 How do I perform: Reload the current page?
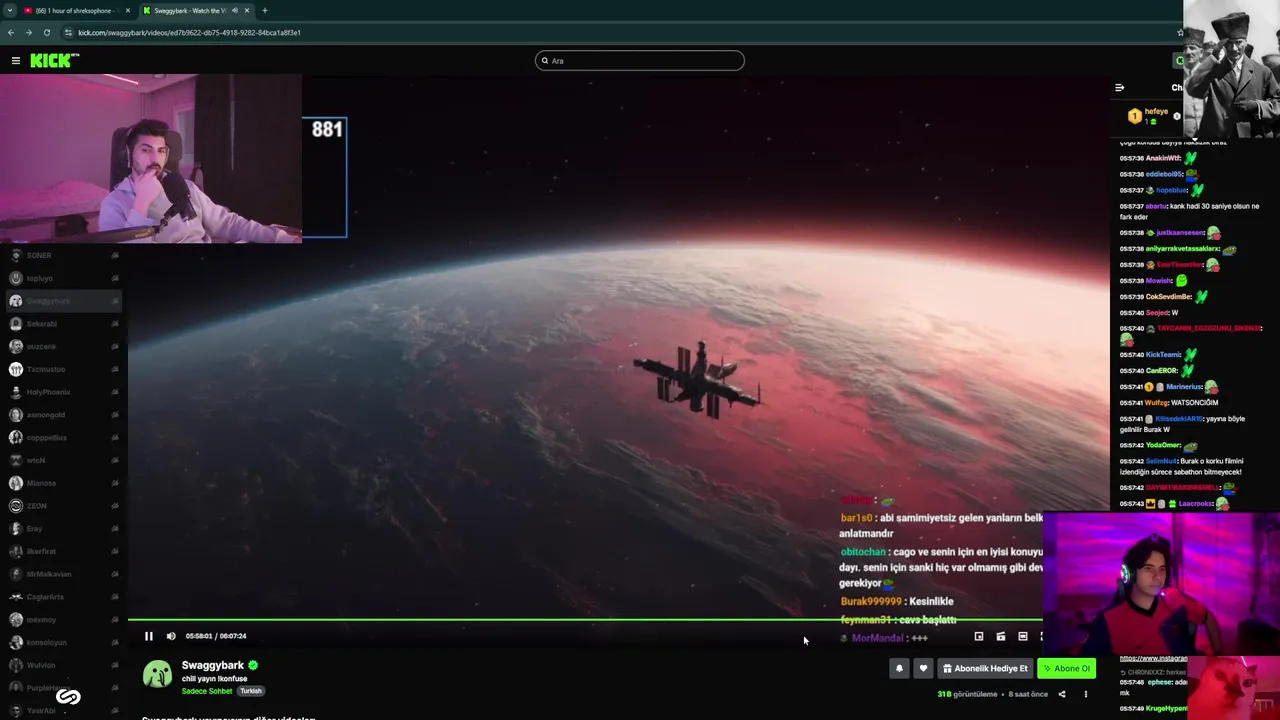pyautogui.click(x=46, y=32)
